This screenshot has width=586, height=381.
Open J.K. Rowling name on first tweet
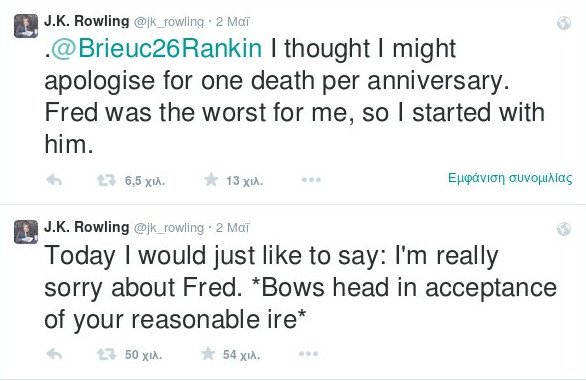(86, 21)
